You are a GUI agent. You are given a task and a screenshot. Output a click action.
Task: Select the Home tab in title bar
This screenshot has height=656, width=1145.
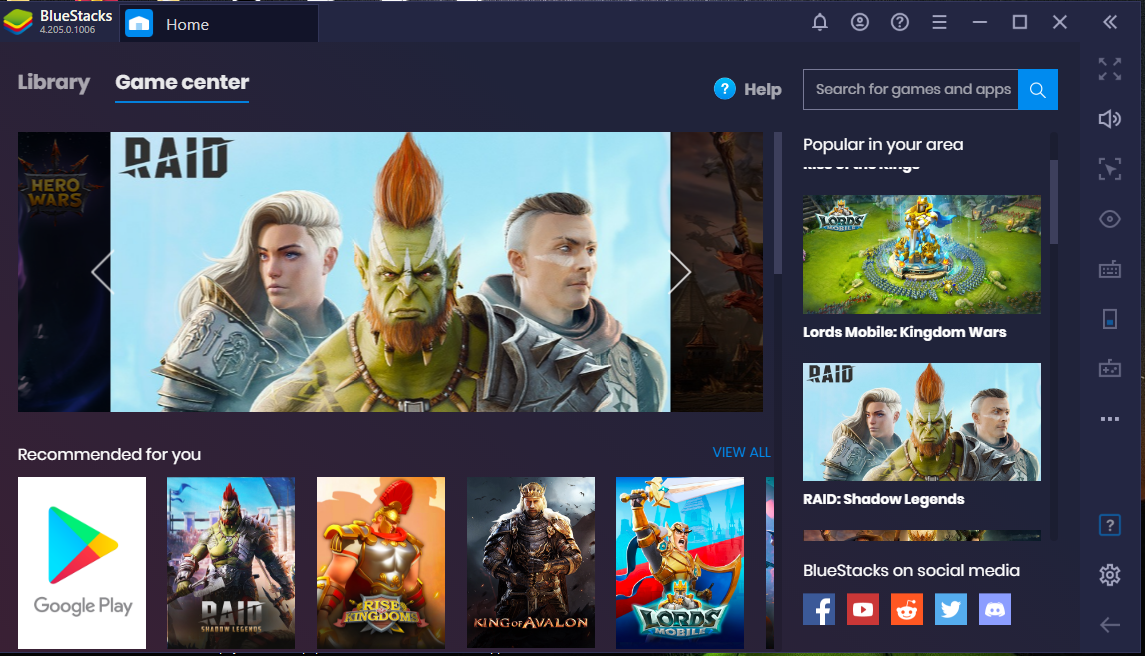click(219, 24)
